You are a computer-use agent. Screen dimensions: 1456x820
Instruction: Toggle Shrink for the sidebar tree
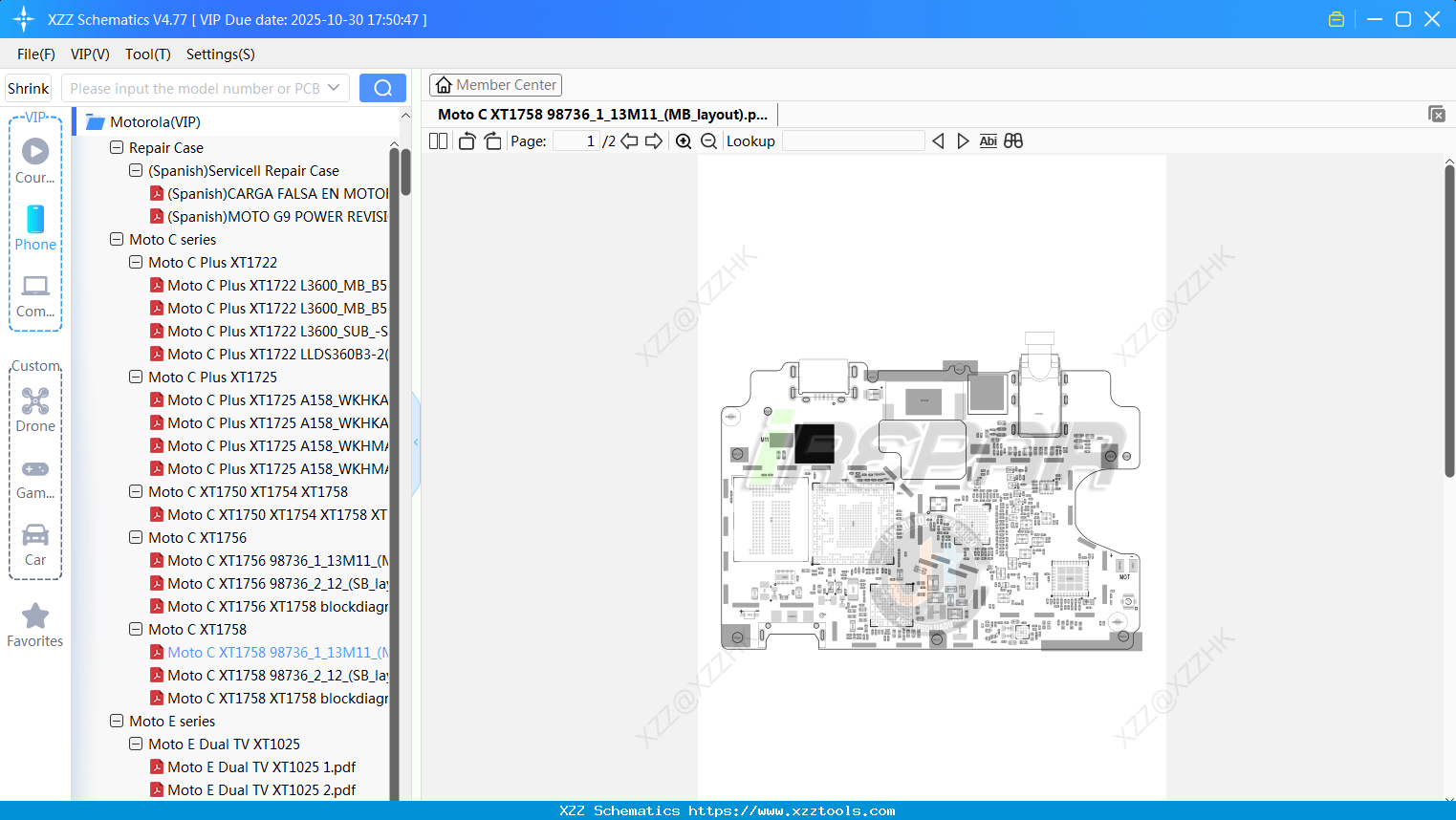click(27, 87)
